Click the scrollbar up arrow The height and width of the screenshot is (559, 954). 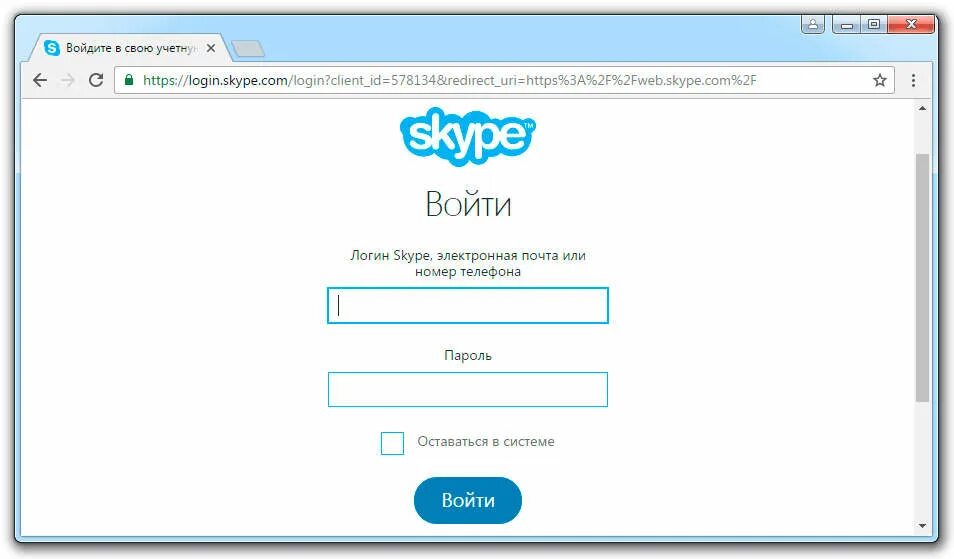(922, 108)
